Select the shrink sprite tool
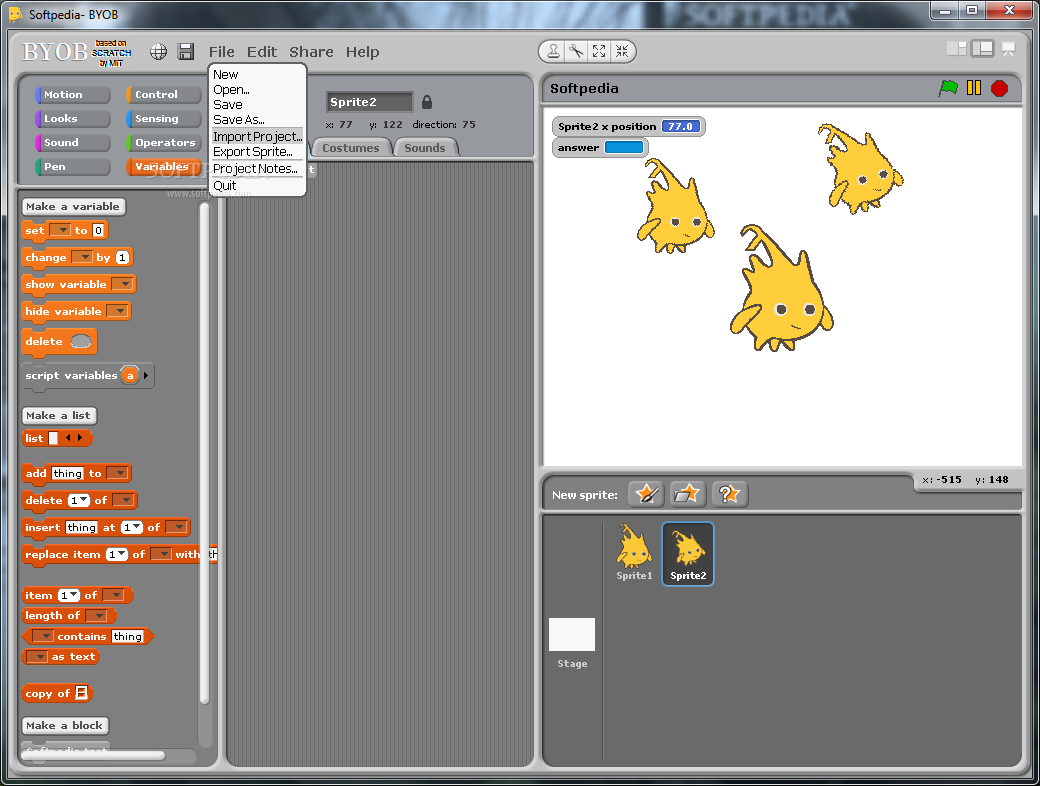The width and height of the screenshot is (1040, 786). click(621, 51)
